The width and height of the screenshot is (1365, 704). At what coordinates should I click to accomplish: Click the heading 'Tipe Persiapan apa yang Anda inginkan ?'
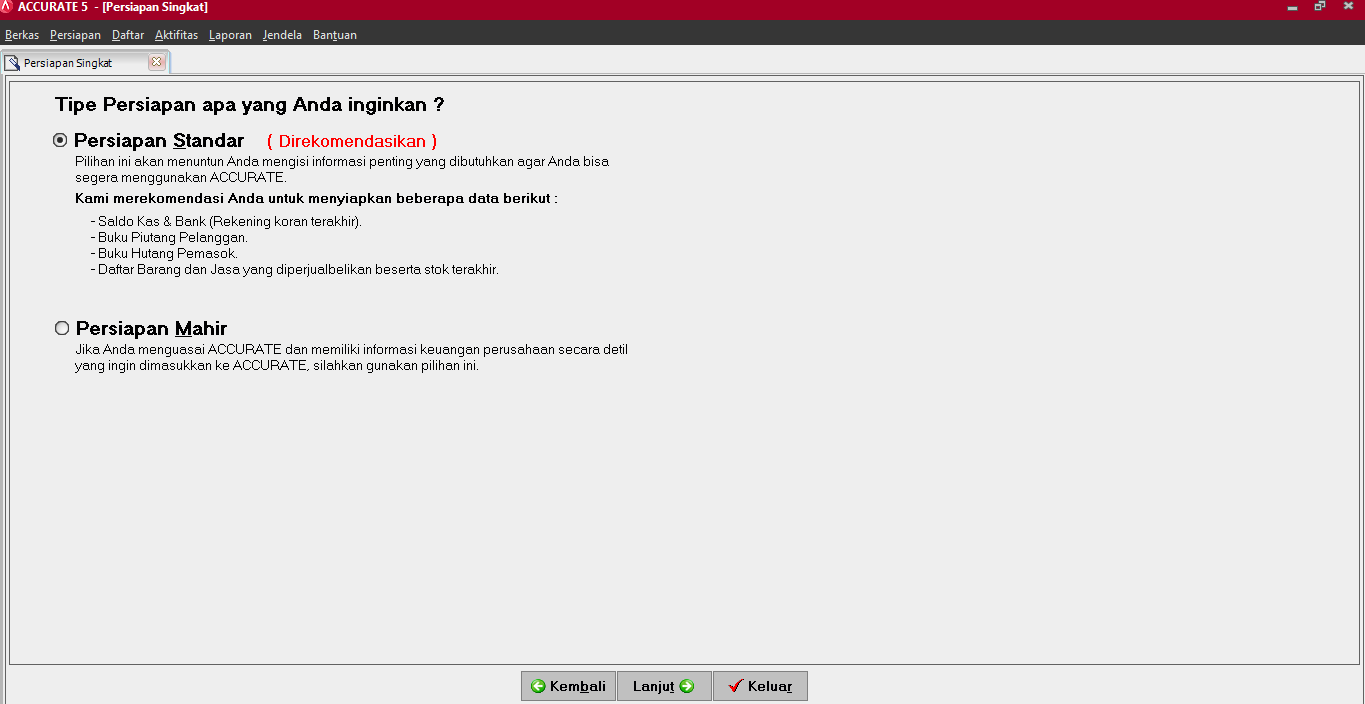250,104
